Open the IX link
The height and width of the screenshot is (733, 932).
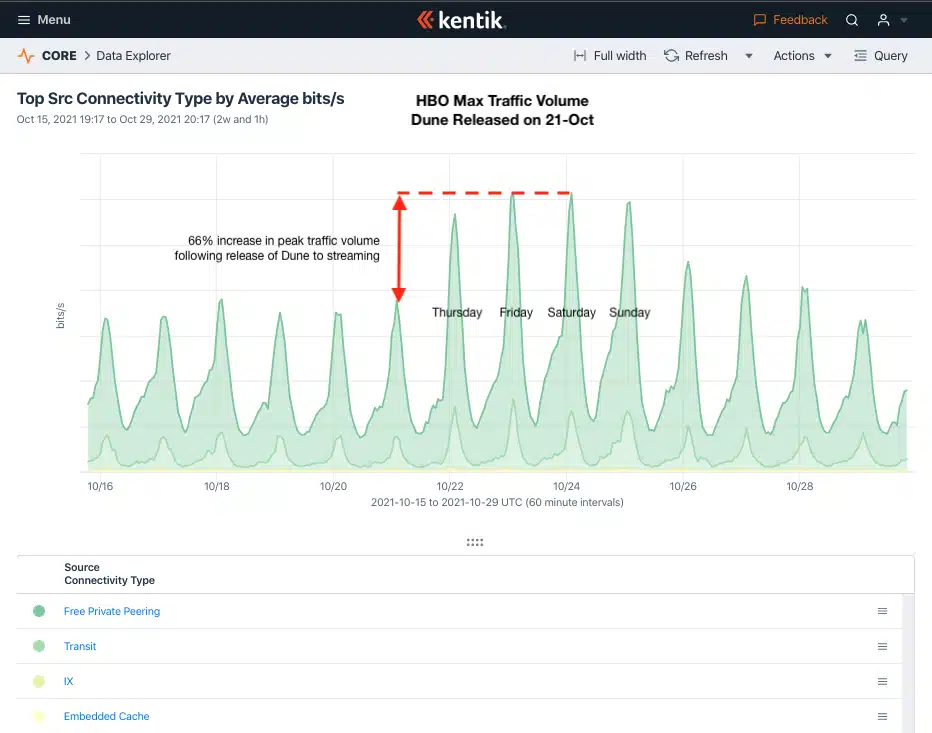click(68, 681)
